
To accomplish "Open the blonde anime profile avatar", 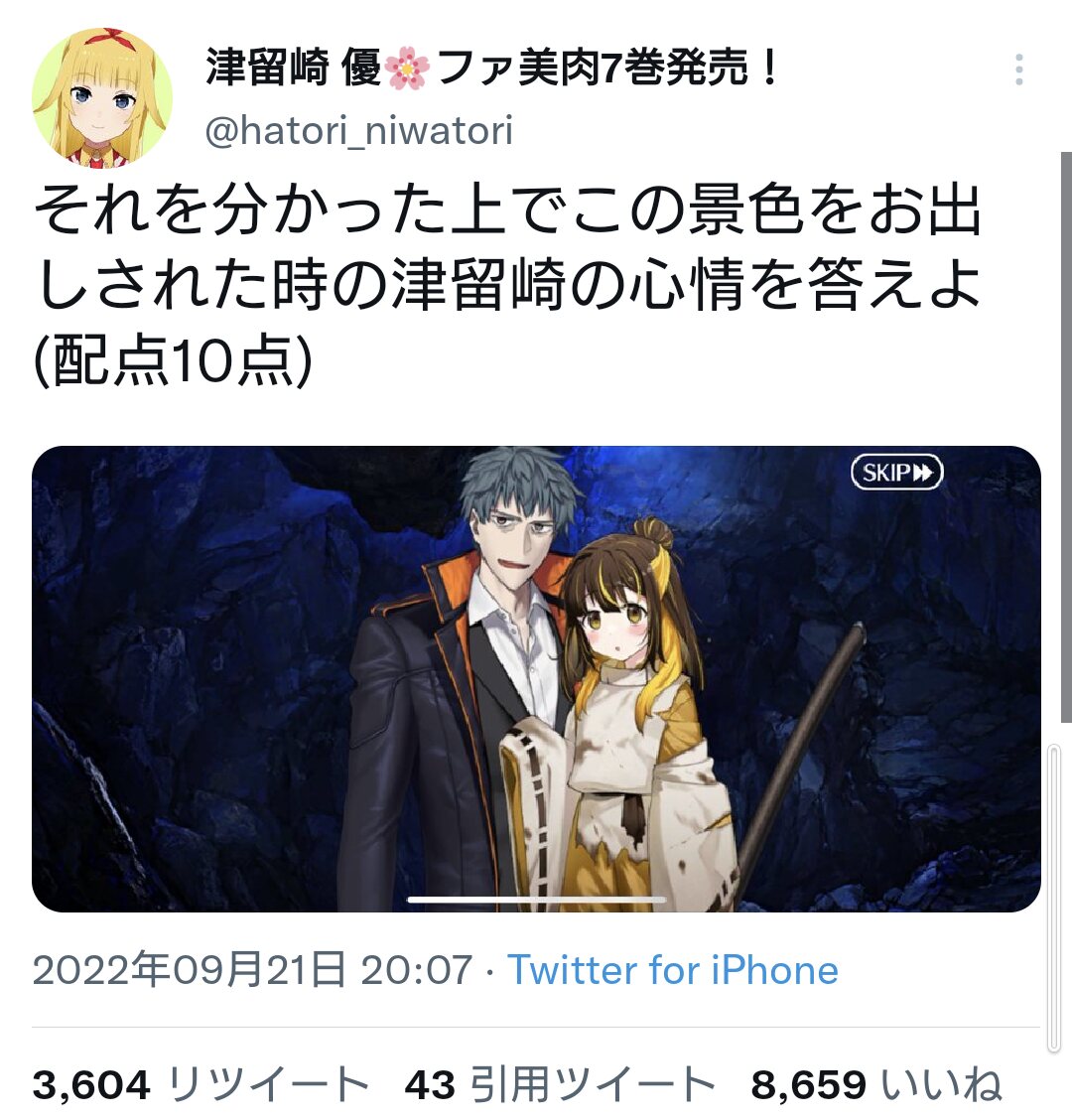I will pyautogui.click(x=101, y=98).
